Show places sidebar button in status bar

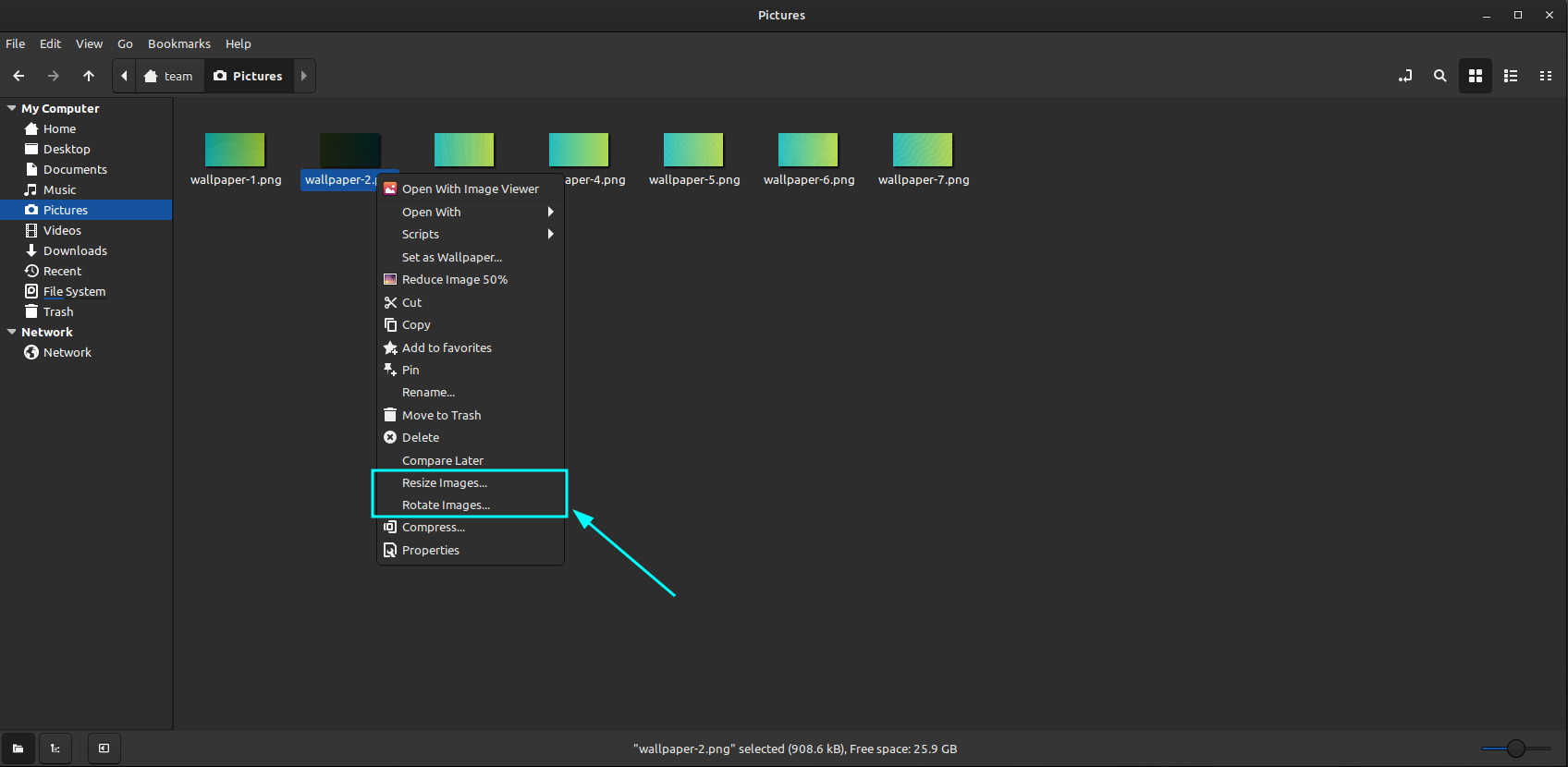(x=18, y=749)
